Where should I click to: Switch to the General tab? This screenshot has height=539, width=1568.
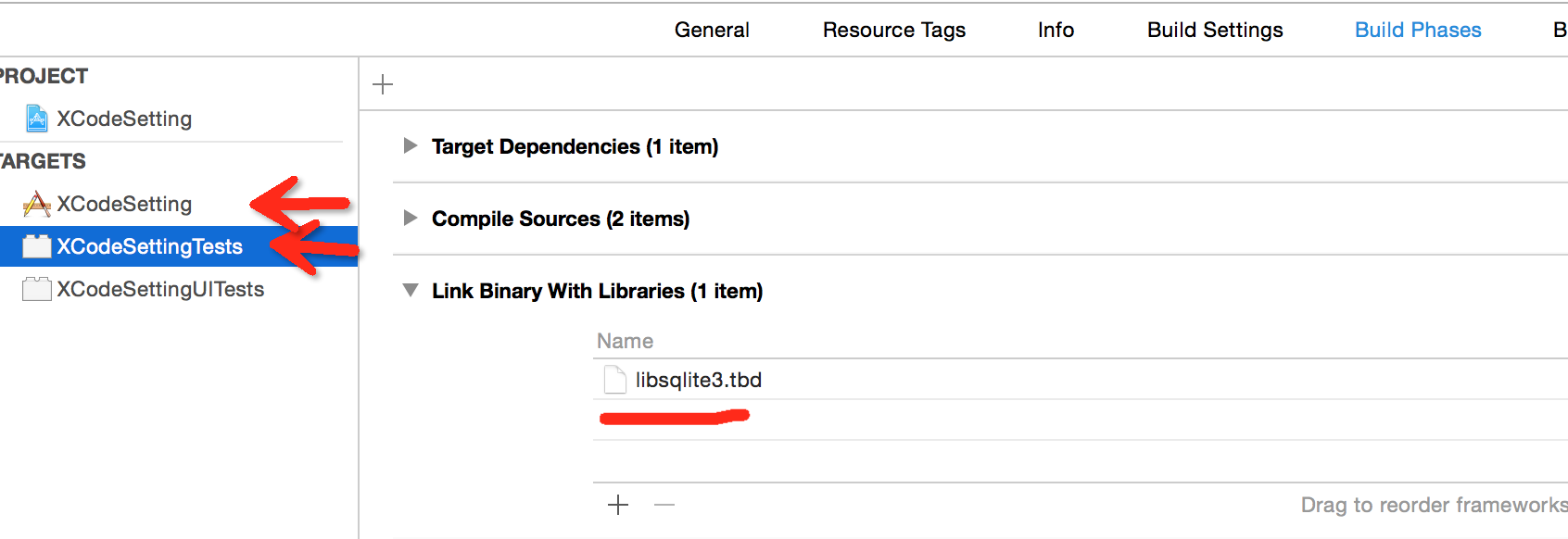click(x=712, y=30)
